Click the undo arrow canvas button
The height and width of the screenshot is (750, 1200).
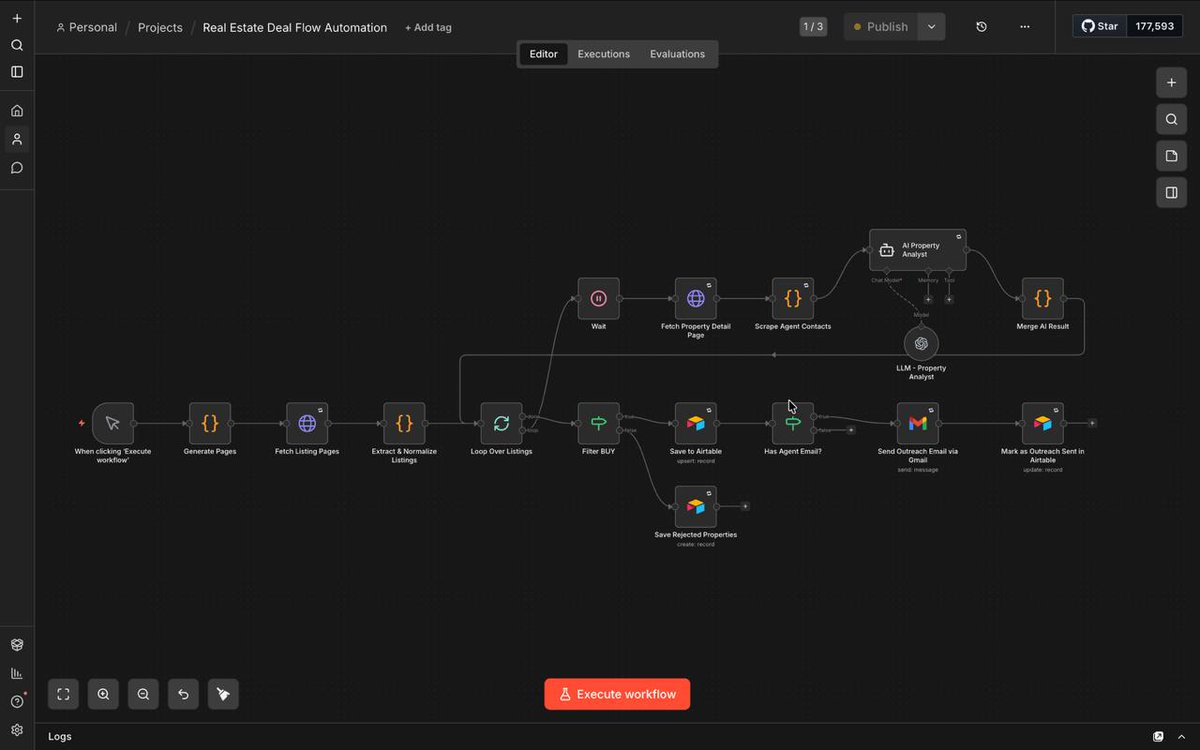pyautogui.click(x=183, y=694)
